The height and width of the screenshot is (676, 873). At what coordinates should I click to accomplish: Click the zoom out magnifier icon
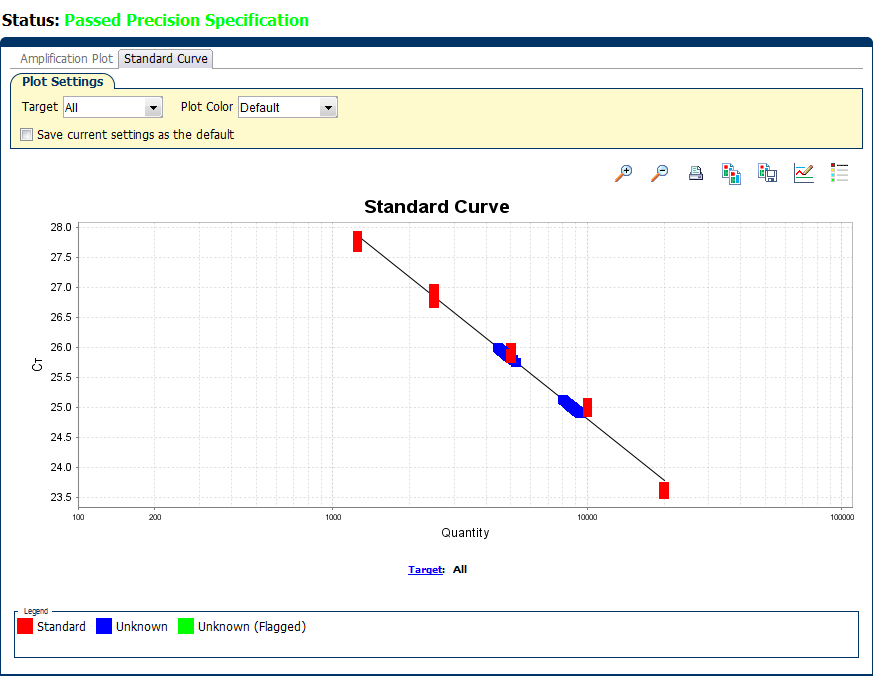(x=660, y=173)
